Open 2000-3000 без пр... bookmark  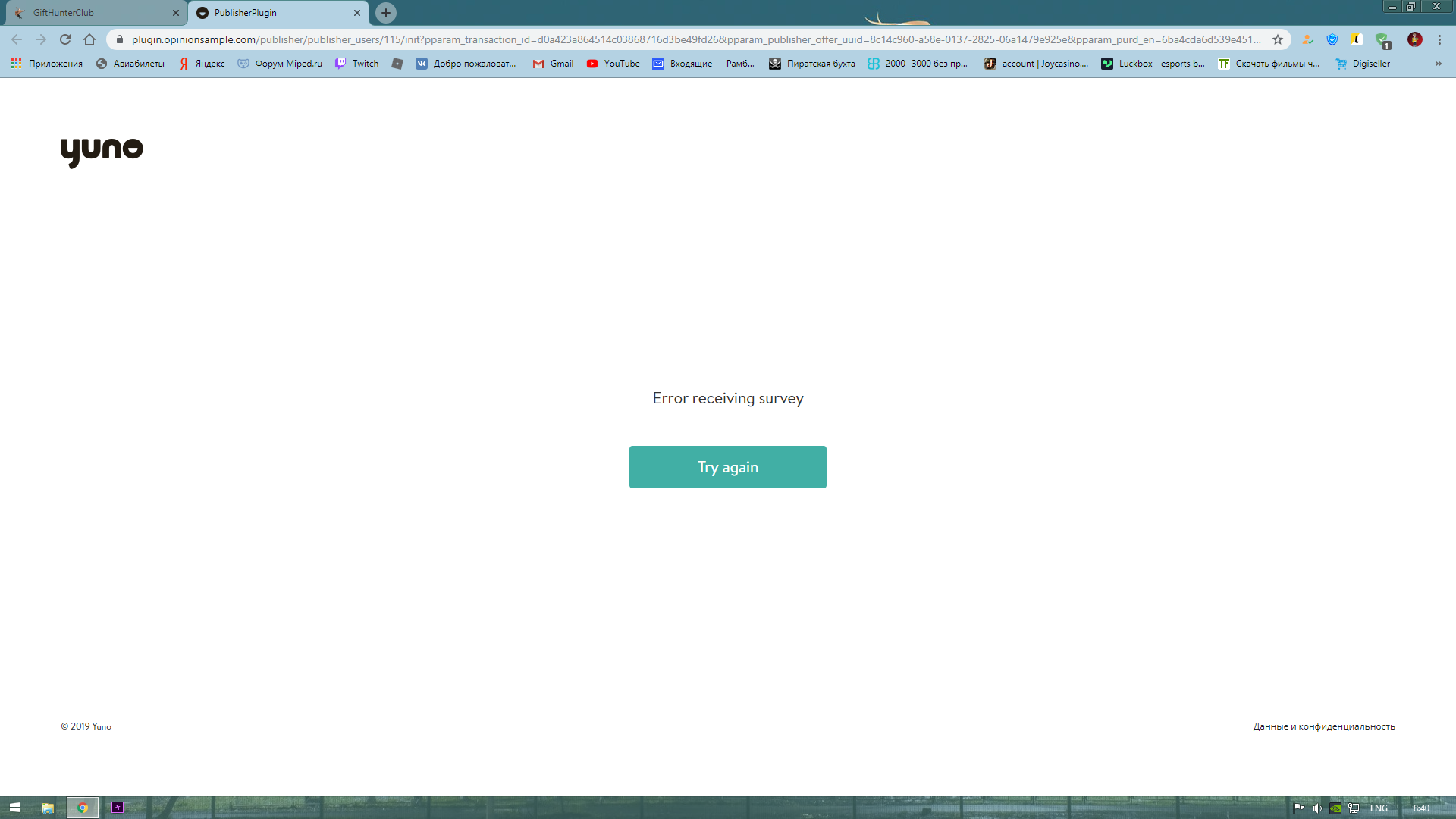coord(918,64)
